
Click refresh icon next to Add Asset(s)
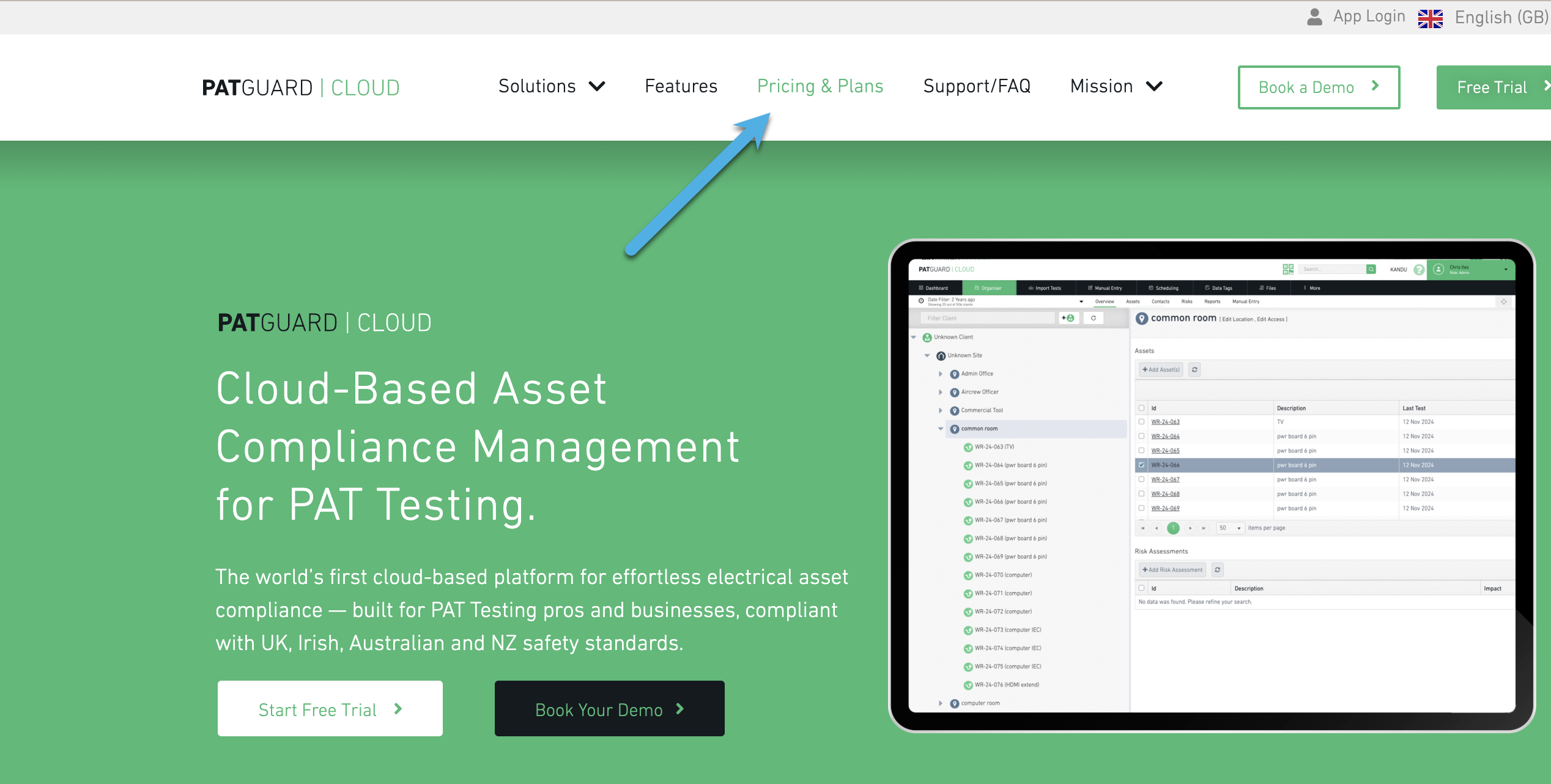[1194, 369]
